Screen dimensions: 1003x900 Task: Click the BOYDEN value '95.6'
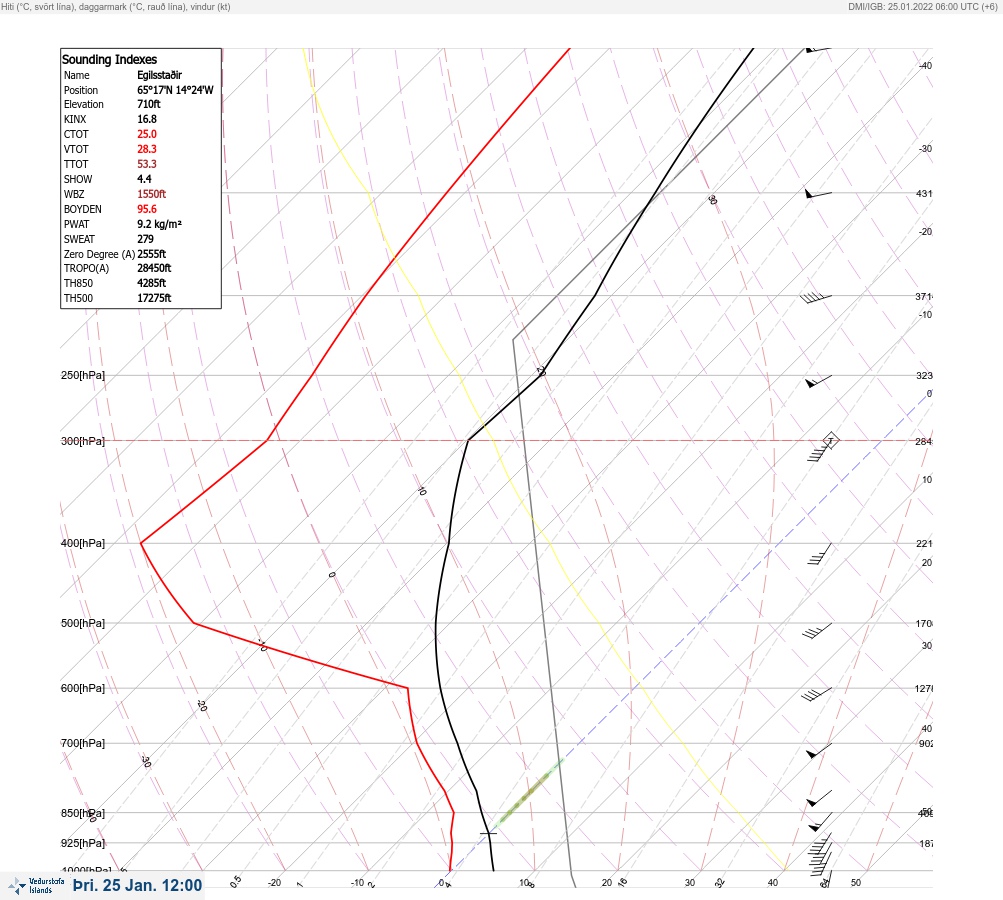point(146,209)
